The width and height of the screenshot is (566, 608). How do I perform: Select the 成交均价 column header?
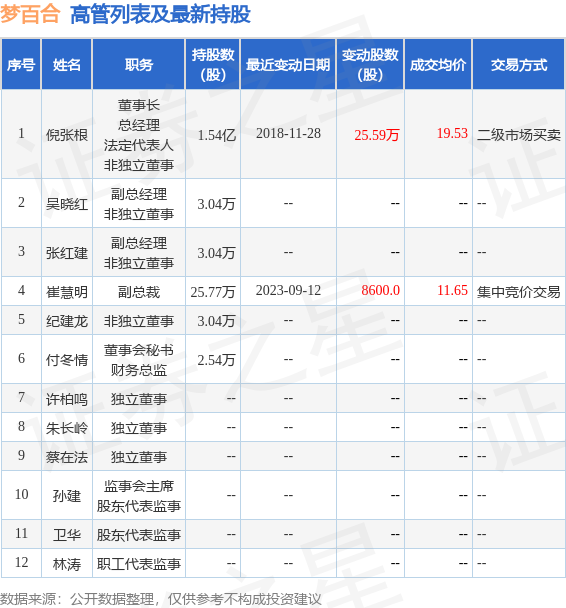pyautogui.click(x=438, y=64)
